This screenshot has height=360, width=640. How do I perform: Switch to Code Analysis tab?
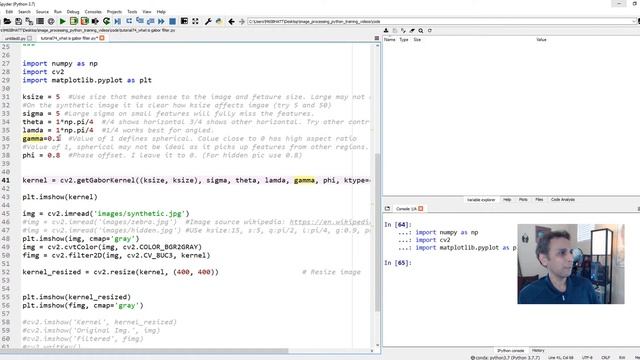coord(563,200)
